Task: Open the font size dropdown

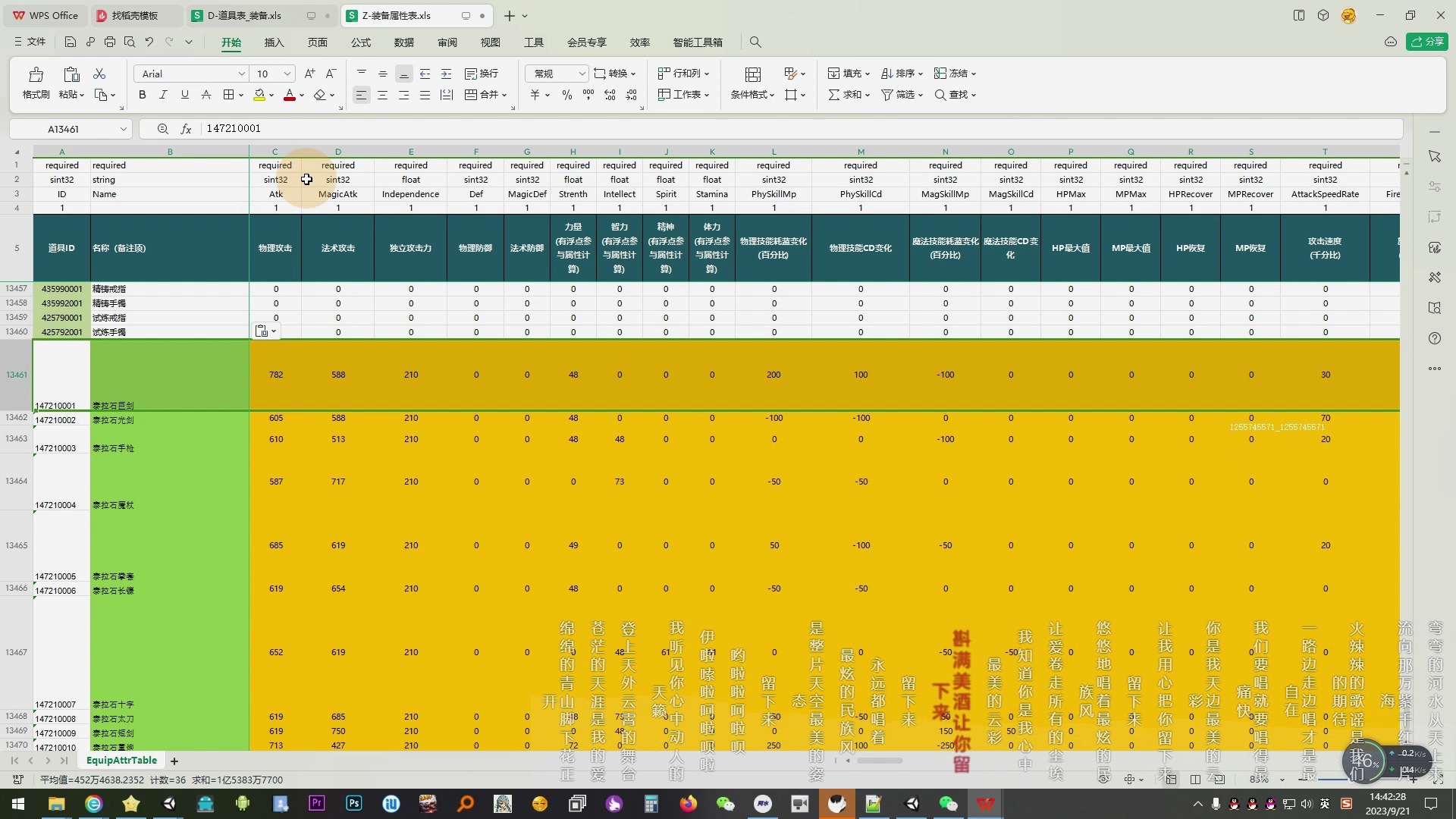Action: [x=287, y=74]
